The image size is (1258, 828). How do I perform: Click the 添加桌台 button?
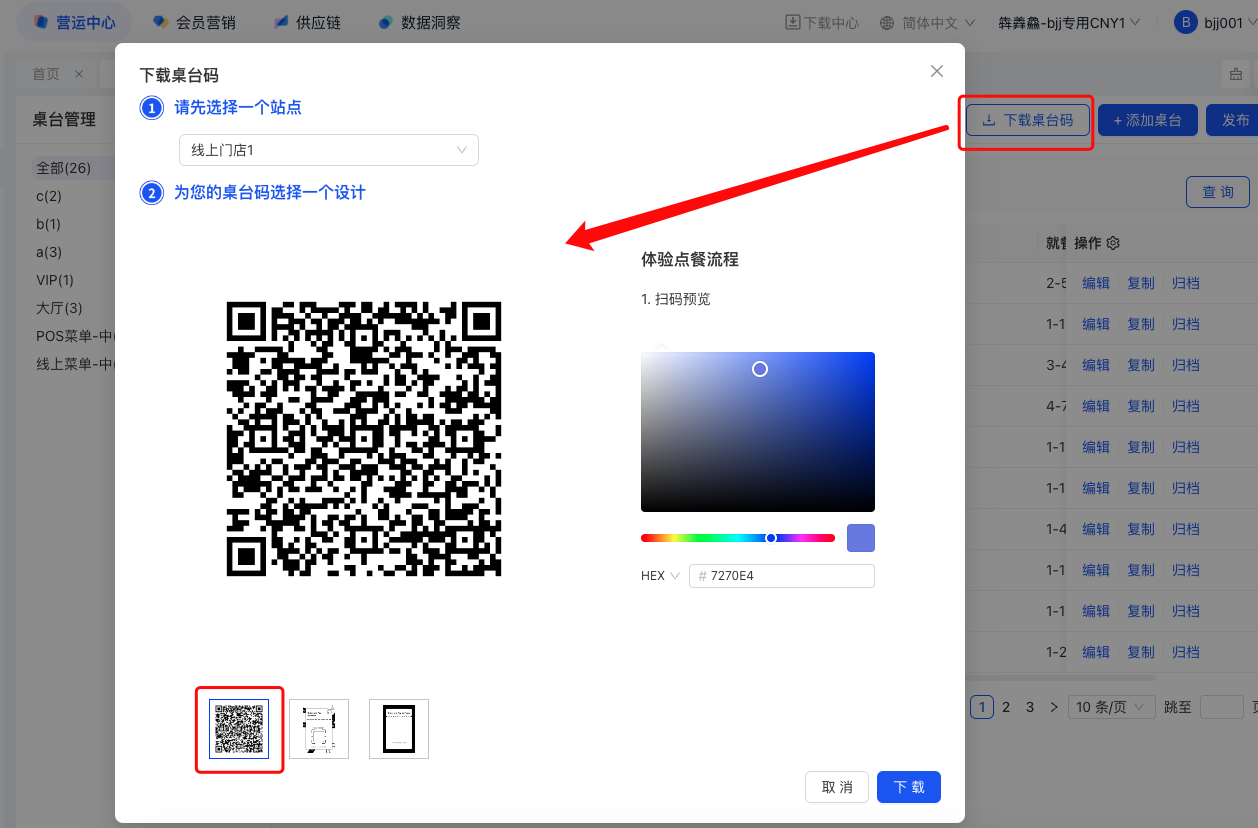pyautogui.click(x=1147, y=120)
